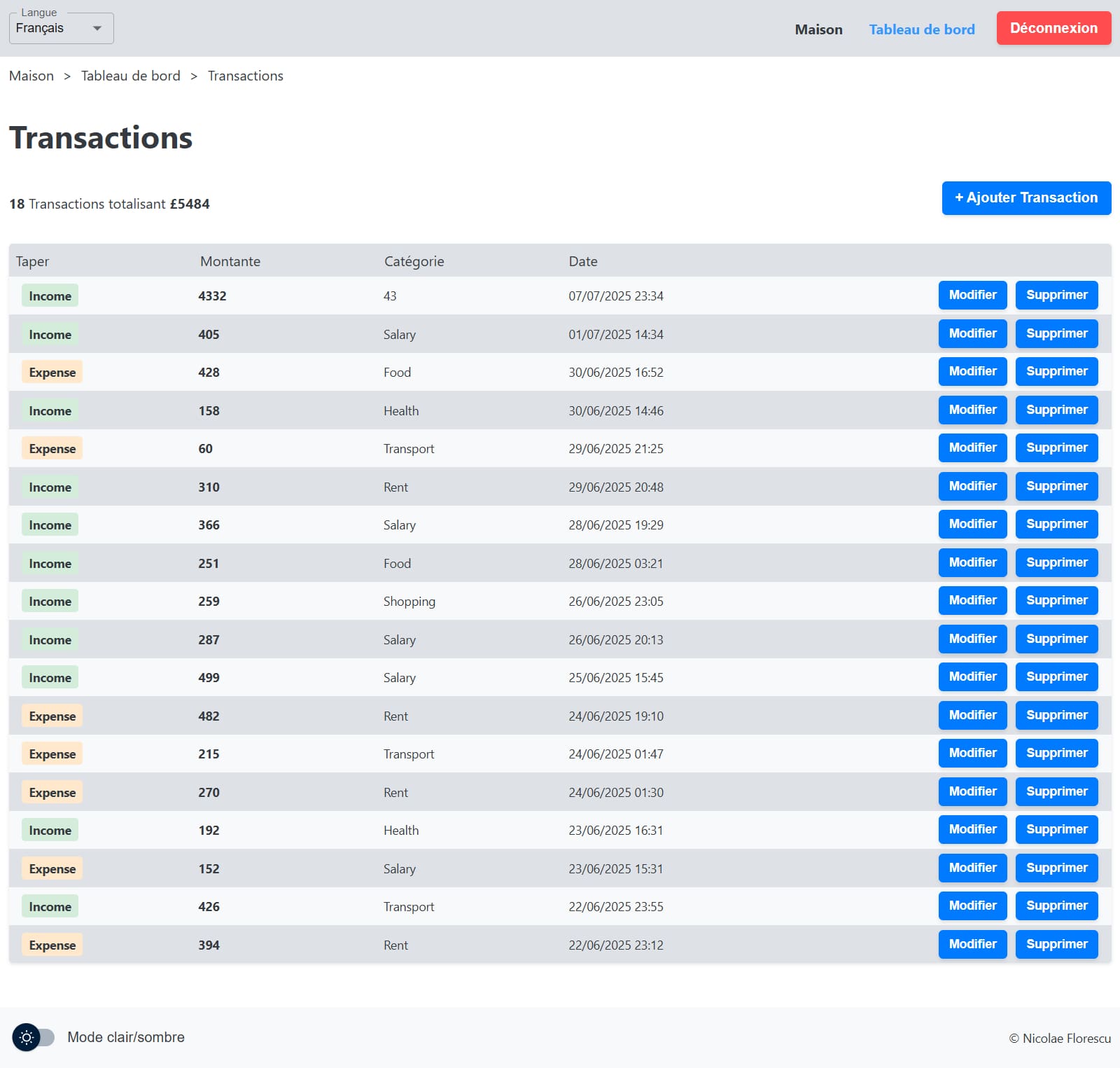
Task: Select the Expense badge on the 215 row
Action: [x=52, y=754]
